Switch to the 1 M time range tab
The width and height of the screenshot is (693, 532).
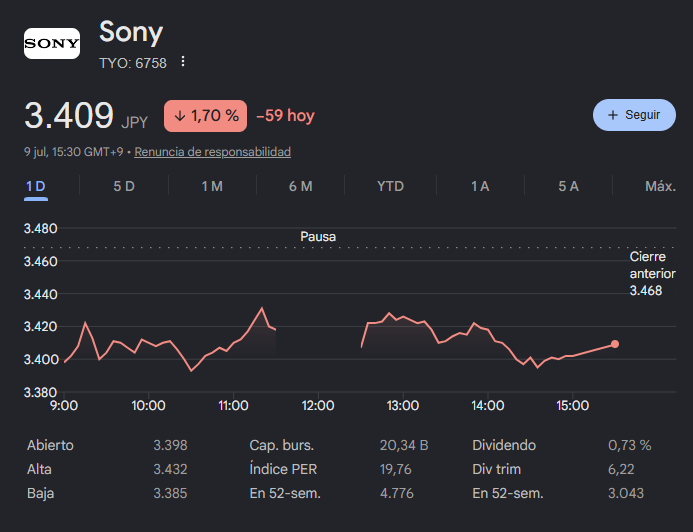pyautogui.click(x=212, y=186)
